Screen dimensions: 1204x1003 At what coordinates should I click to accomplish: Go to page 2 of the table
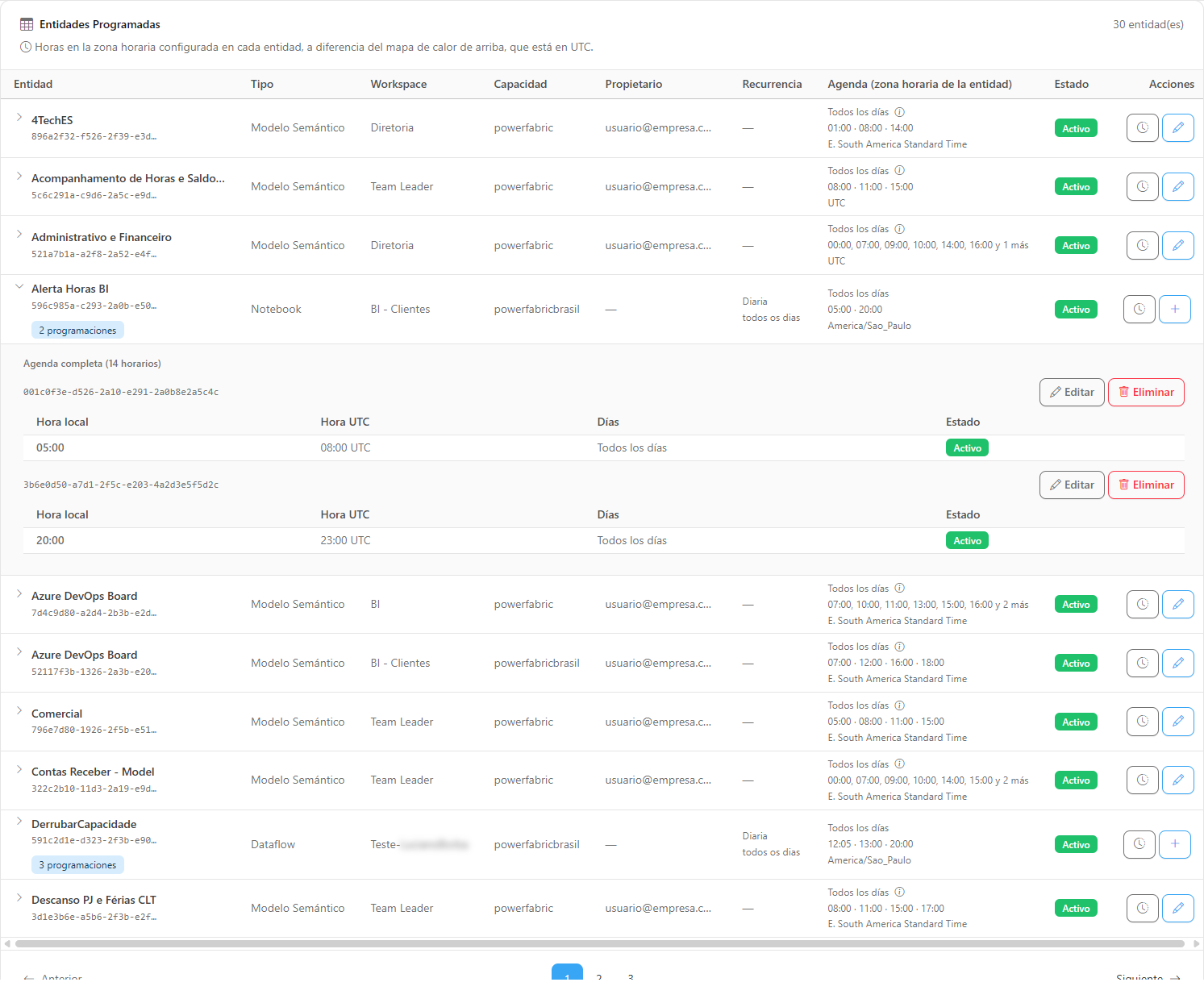point(599,976)
